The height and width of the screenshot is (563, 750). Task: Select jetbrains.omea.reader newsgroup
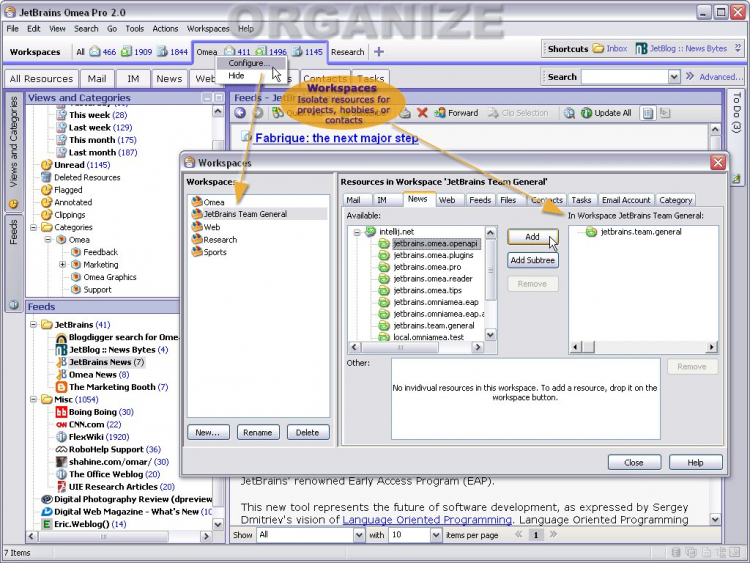pyautogui.click(x=432, y=279)
